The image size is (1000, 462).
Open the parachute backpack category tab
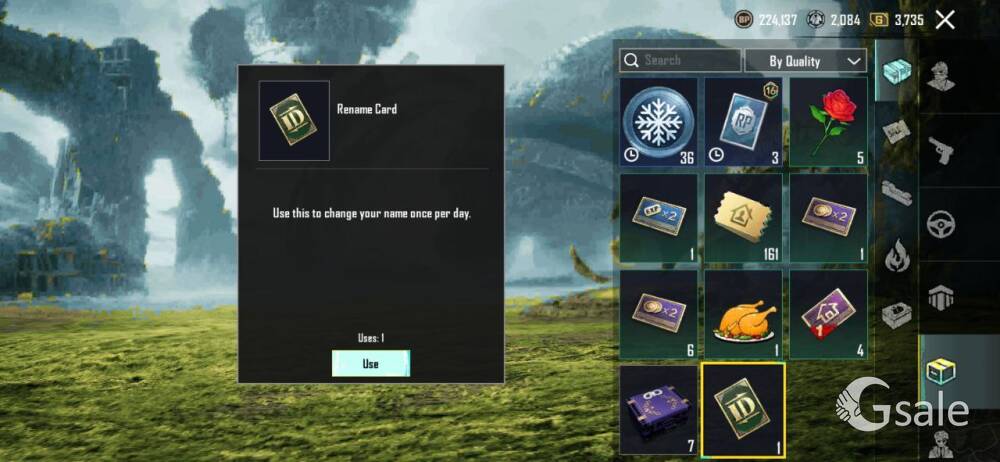pos(941,297)
